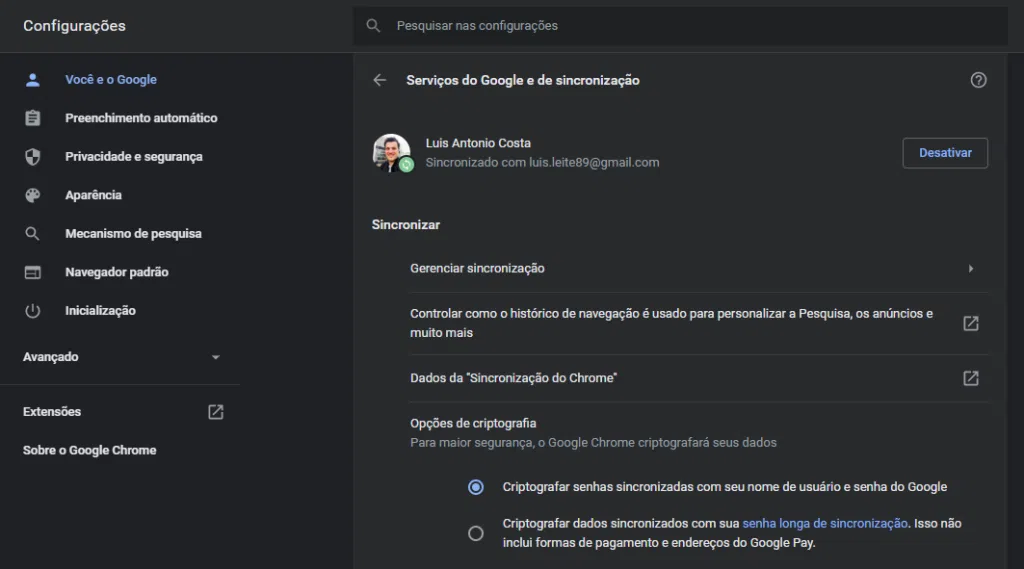Image resolution: width=1024 pixels, height=569 pixels.
Task: Select encrypt passwords with Google username radio button
Action: pyautogui.click(x=476, y=487)
